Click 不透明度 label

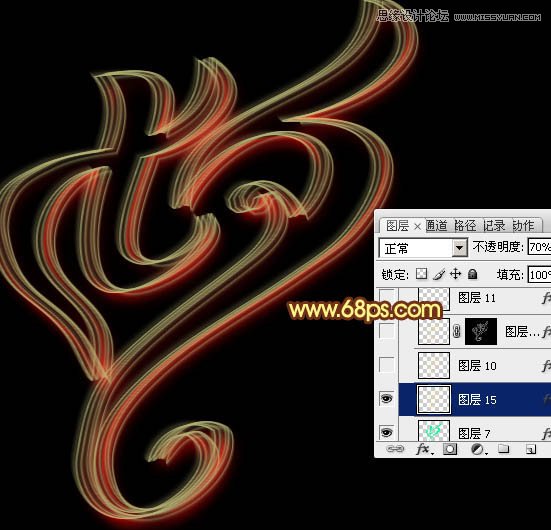point(498,247)
